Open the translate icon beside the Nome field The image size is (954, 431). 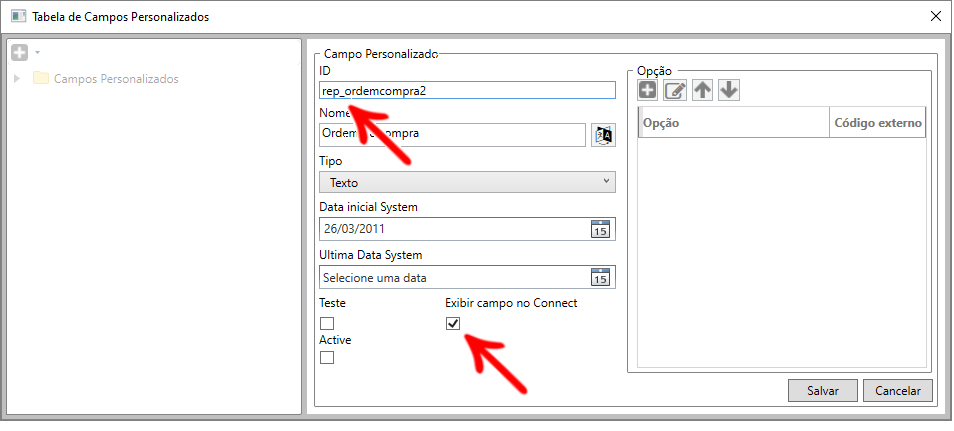pos(604,135)
